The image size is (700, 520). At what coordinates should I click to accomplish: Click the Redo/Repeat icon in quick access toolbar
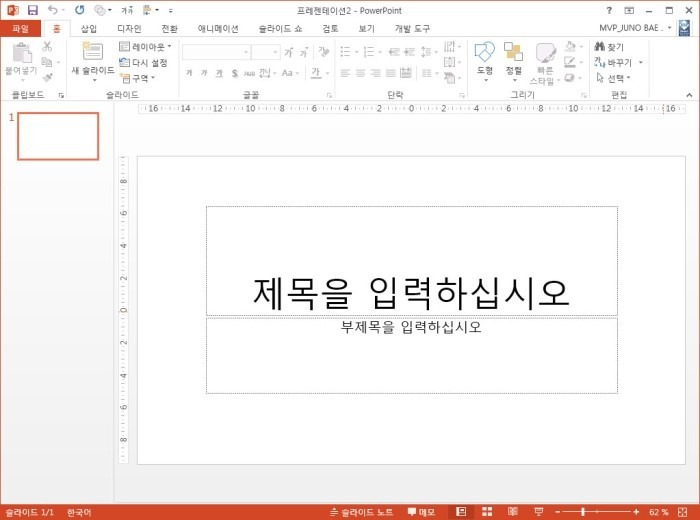tap(79, 10)
